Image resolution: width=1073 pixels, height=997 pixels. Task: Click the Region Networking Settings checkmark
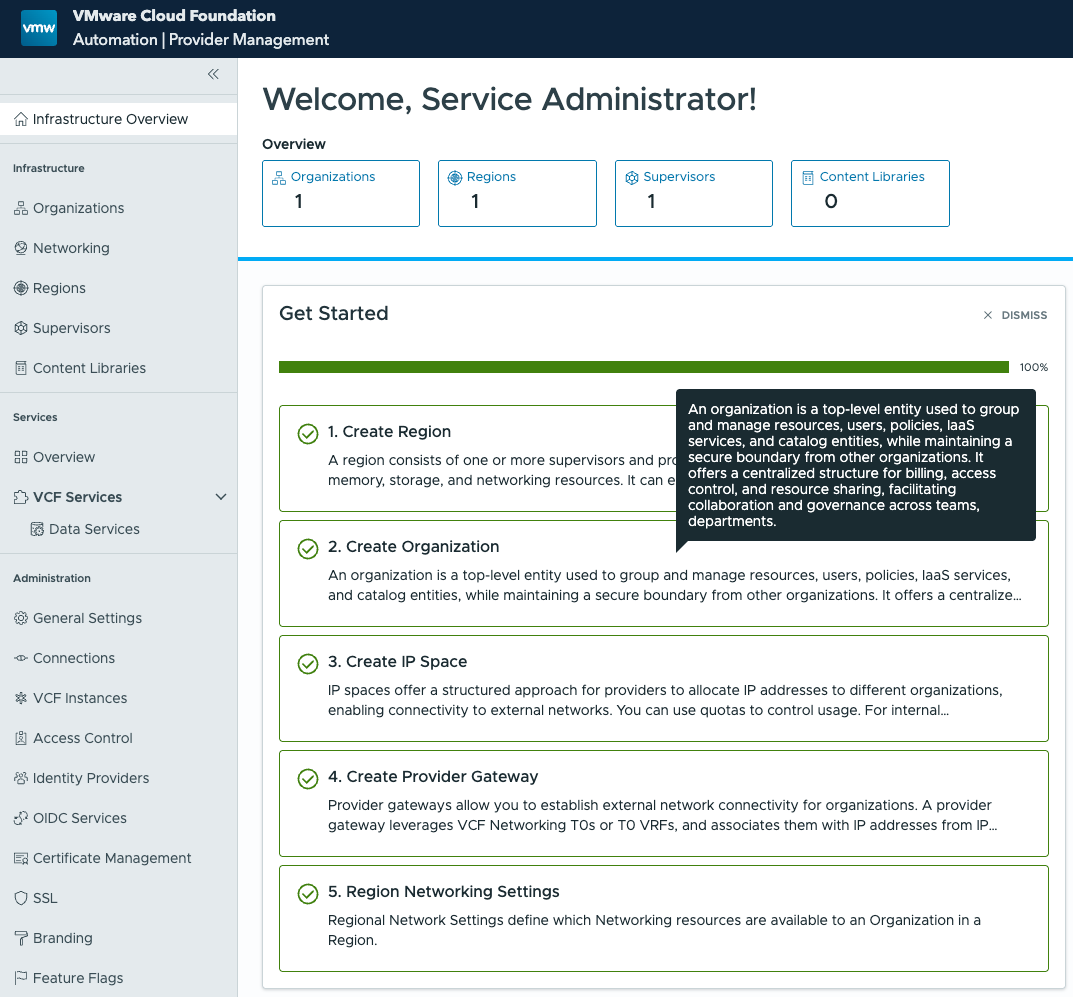(x=308, y=894)
